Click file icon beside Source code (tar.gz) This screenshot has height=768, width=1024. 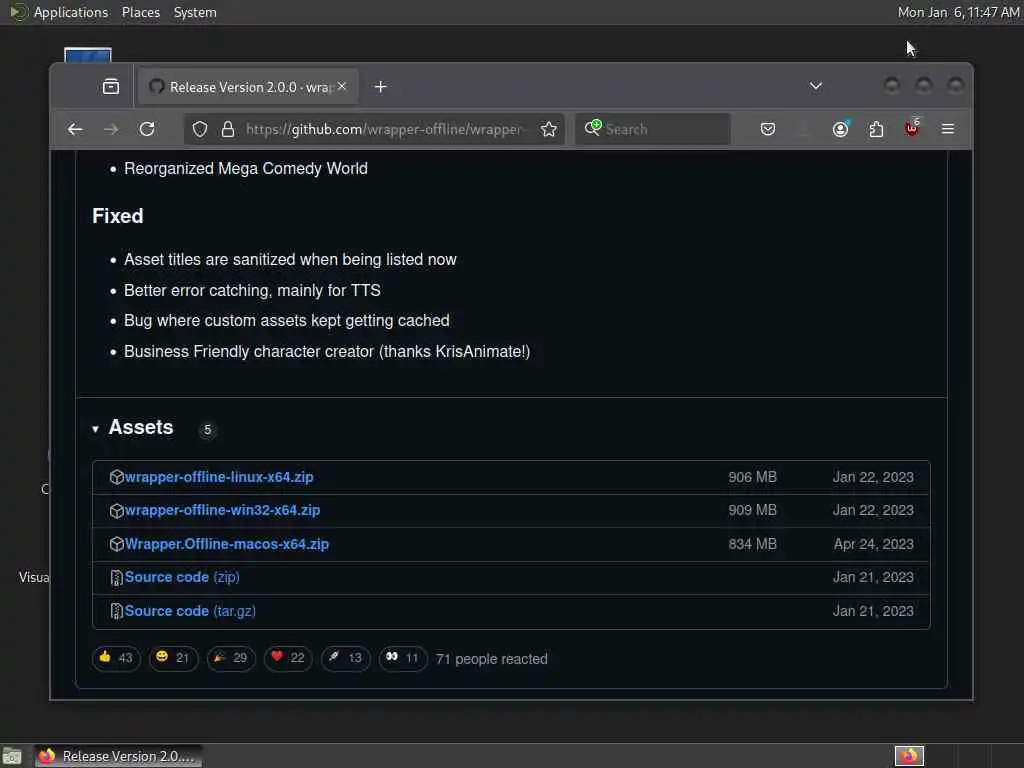[x=116, y=611]
